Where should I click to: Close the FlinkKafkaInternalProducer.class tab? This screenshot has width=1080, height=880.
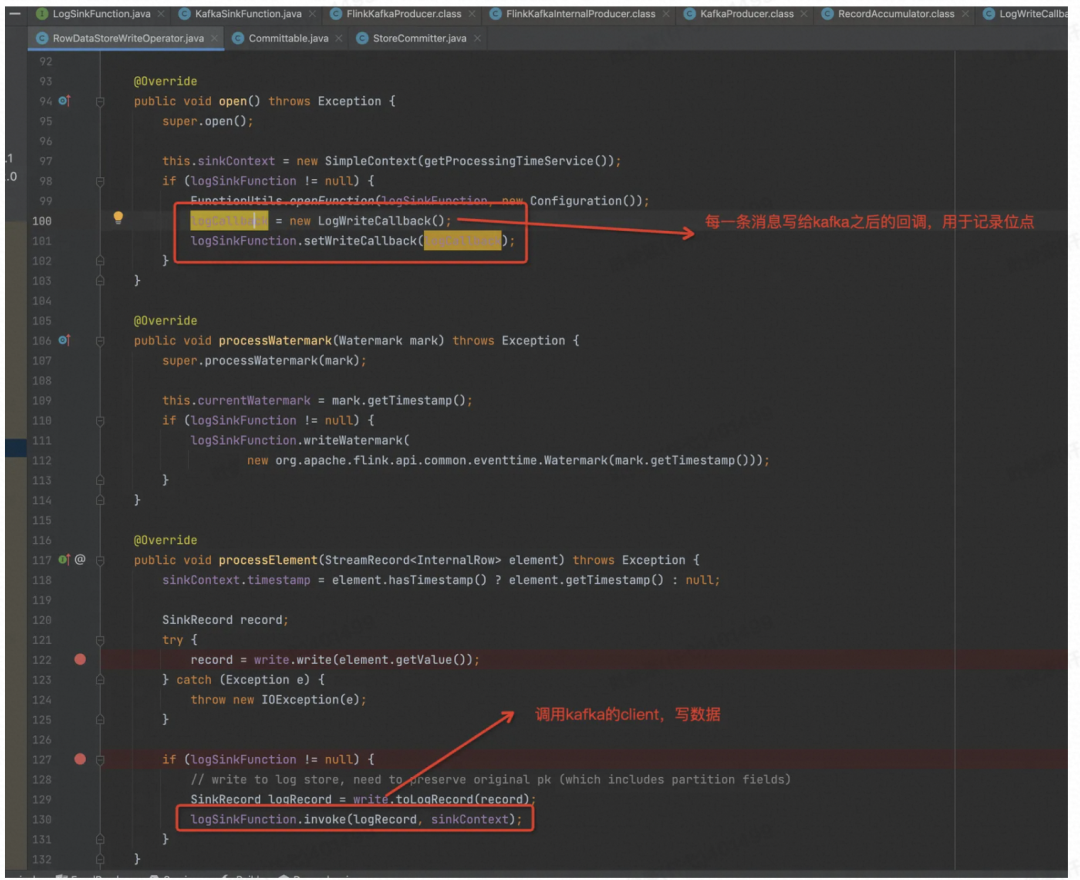point(666,14)
